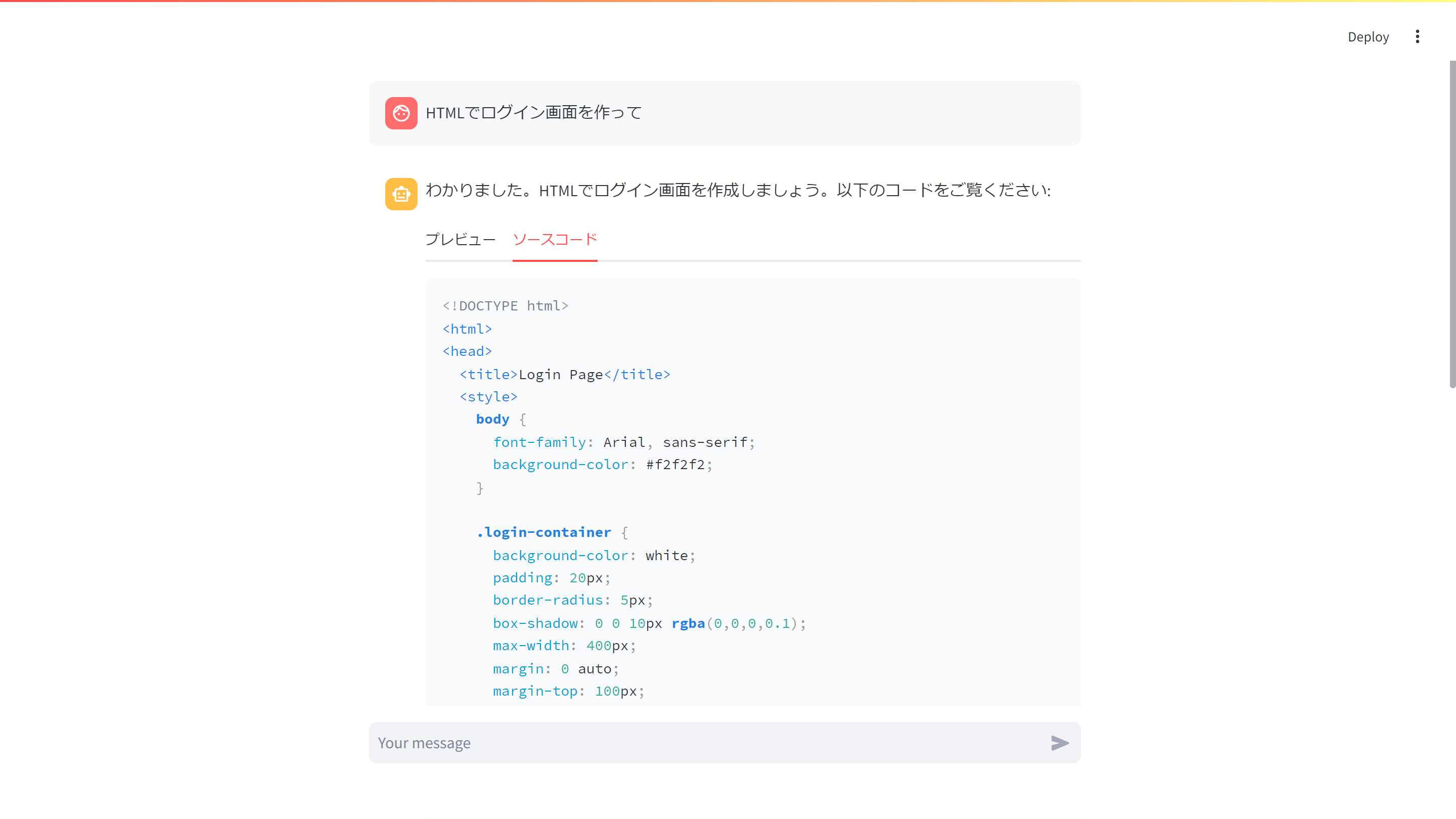This screenshot has height=819, width=1456.
Task: Click the body selector in code
Action: click(x=492, y=420)
